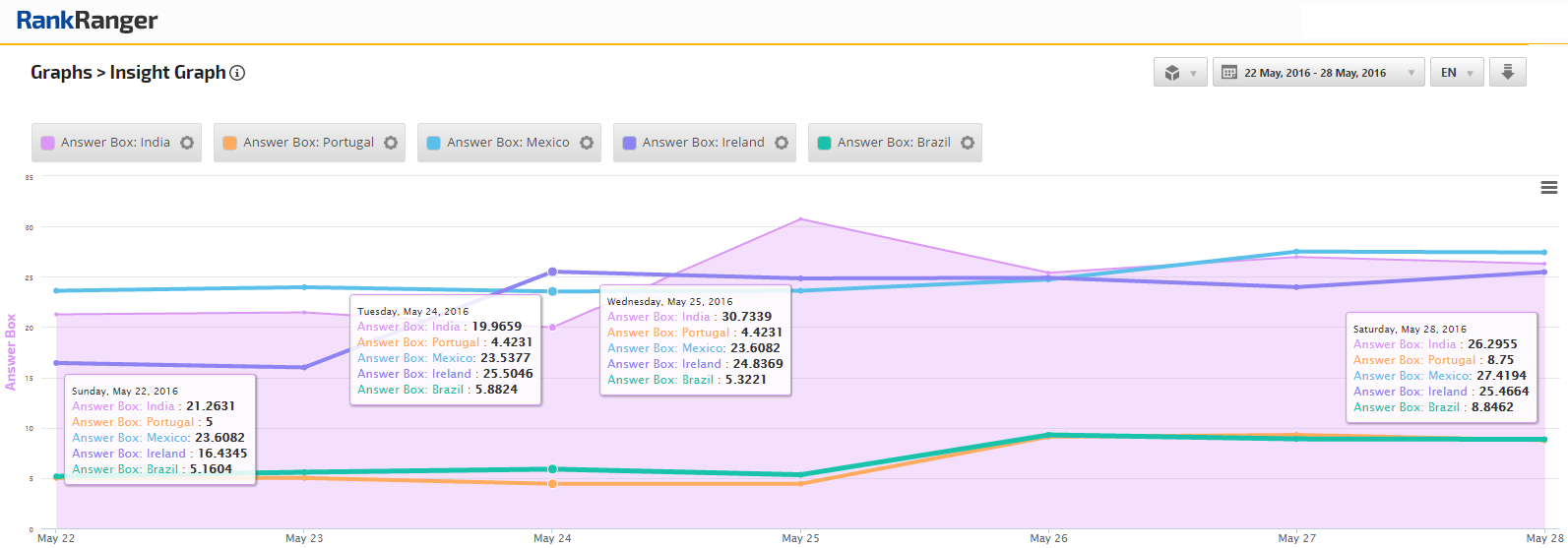
Task: Toggle the Answer Box: Mexico series
Action: click(508, 143)
